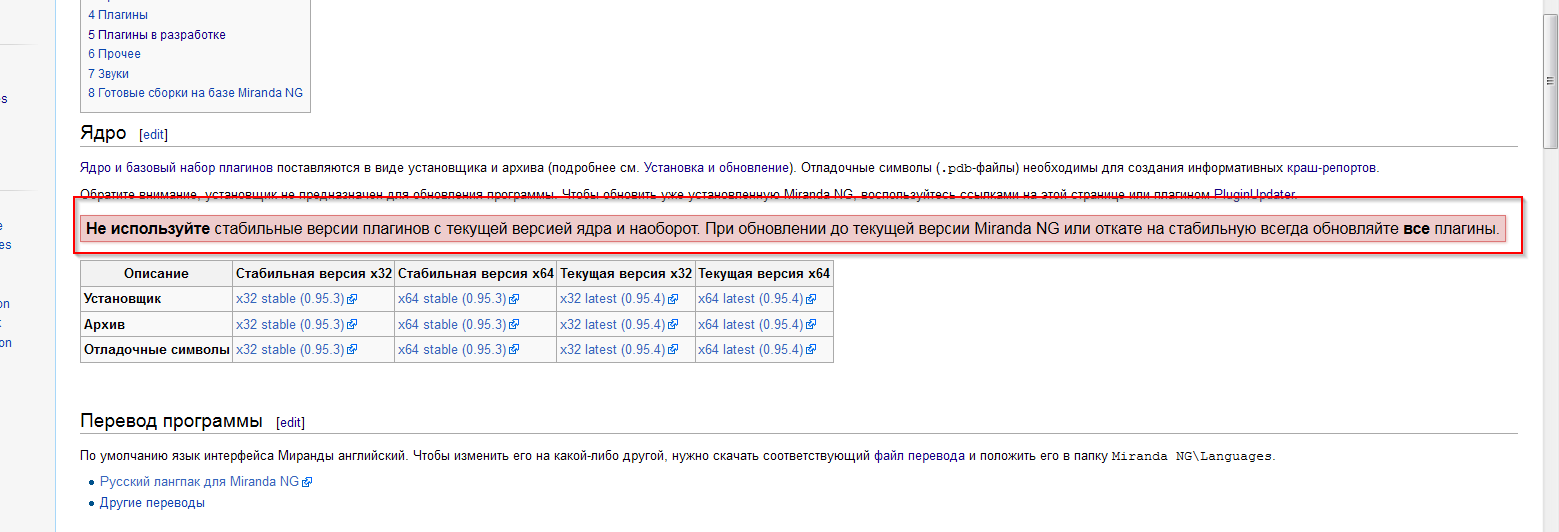
Task: Select the Установщик row label
Action: 123,299
